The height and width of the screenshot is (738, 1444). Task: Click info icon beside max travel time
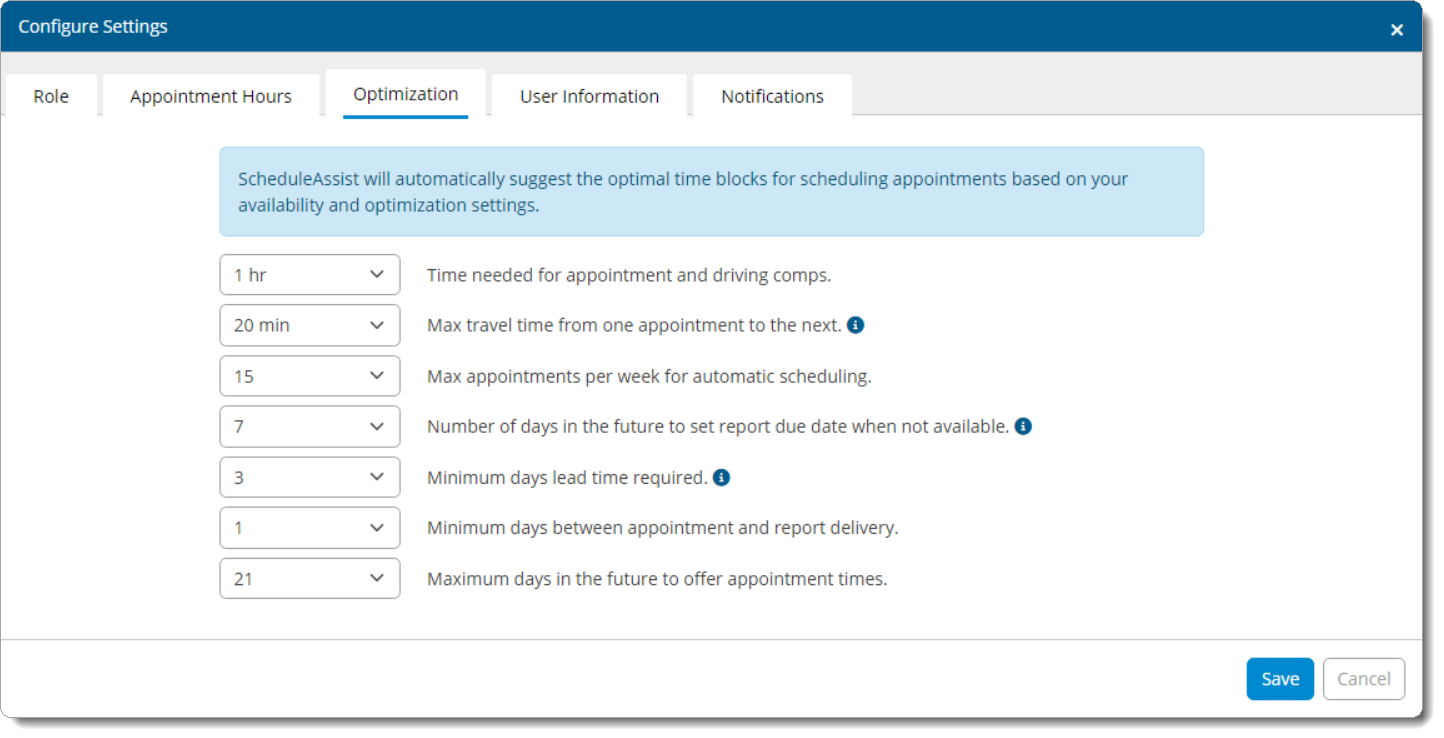point(856,325)
